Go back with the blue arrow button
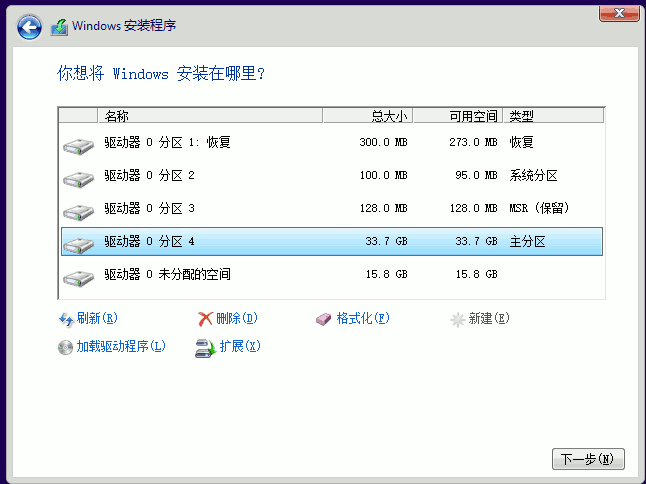This screenshot has width=646, height=484. (29, 28)
